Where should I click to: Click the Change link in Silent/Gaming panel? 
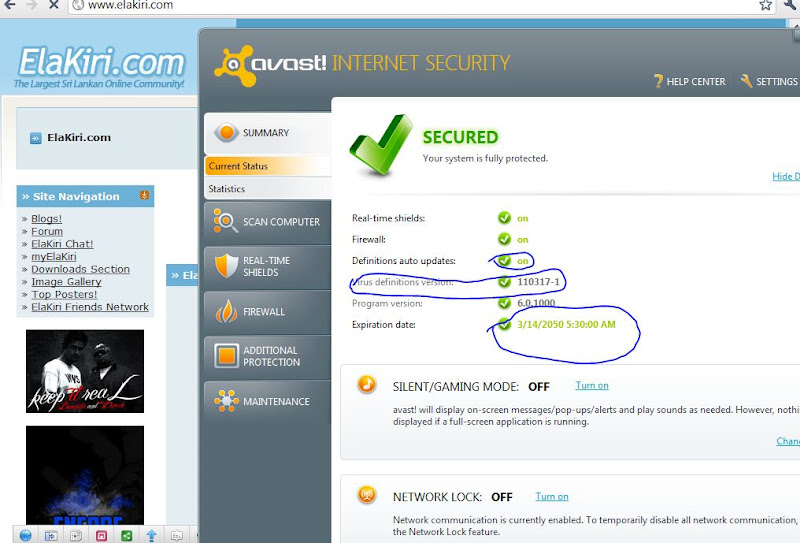click(x=788, y=441)
